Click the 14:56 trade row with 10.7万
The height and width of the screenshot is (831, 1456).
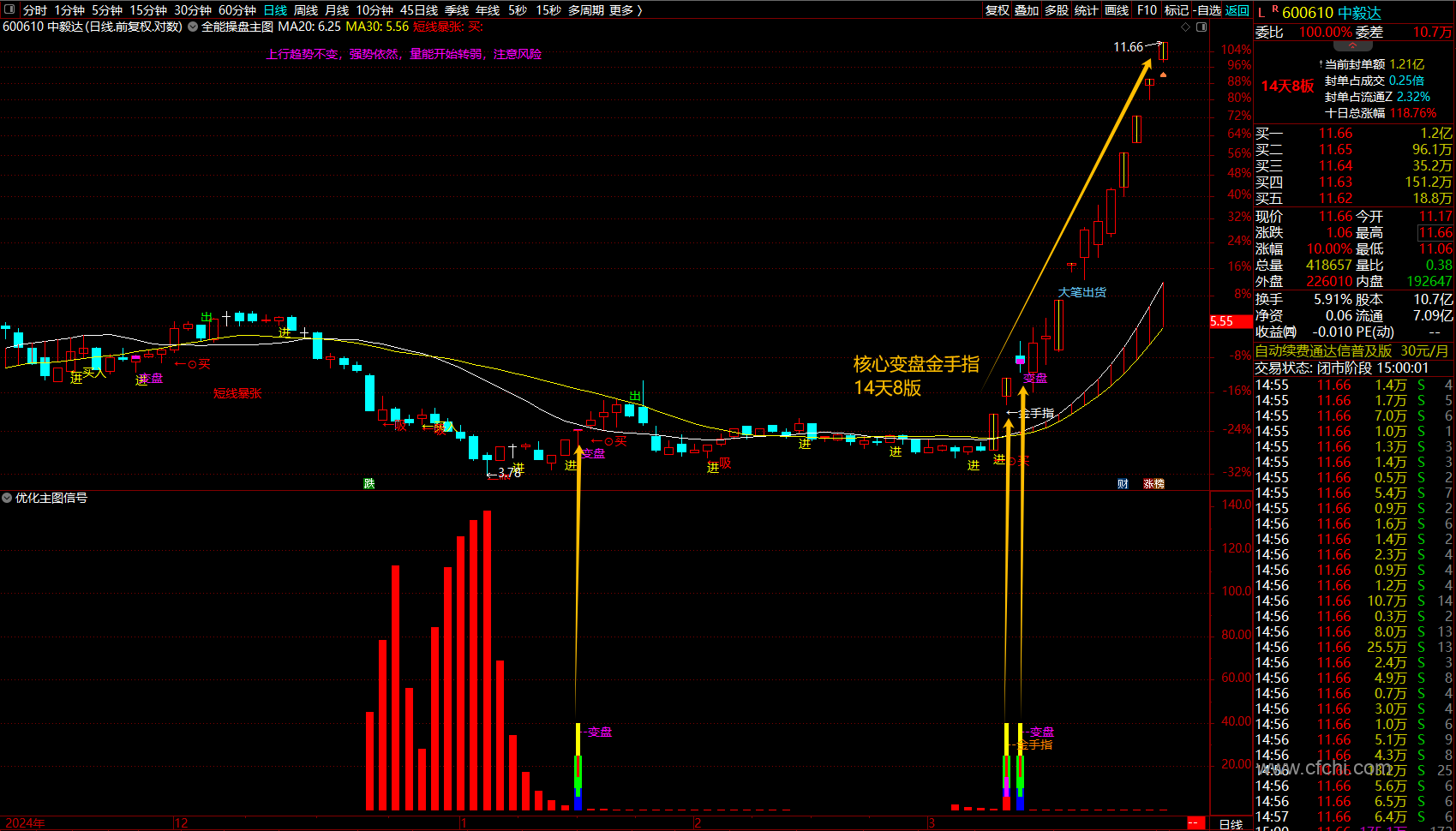pos(1353,601)
